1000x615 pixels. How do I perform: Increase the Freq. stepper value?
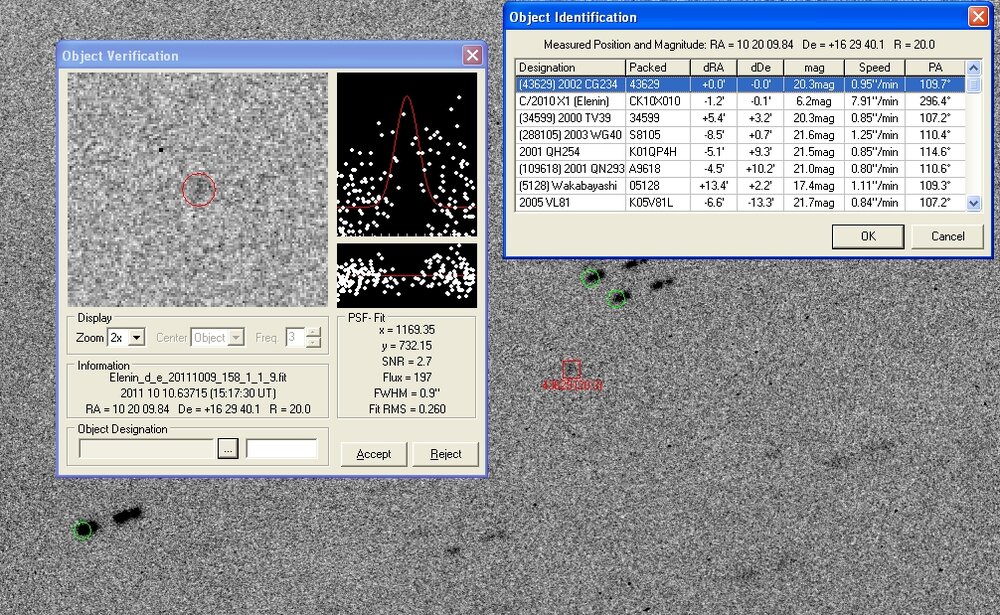tap(313, 333)
